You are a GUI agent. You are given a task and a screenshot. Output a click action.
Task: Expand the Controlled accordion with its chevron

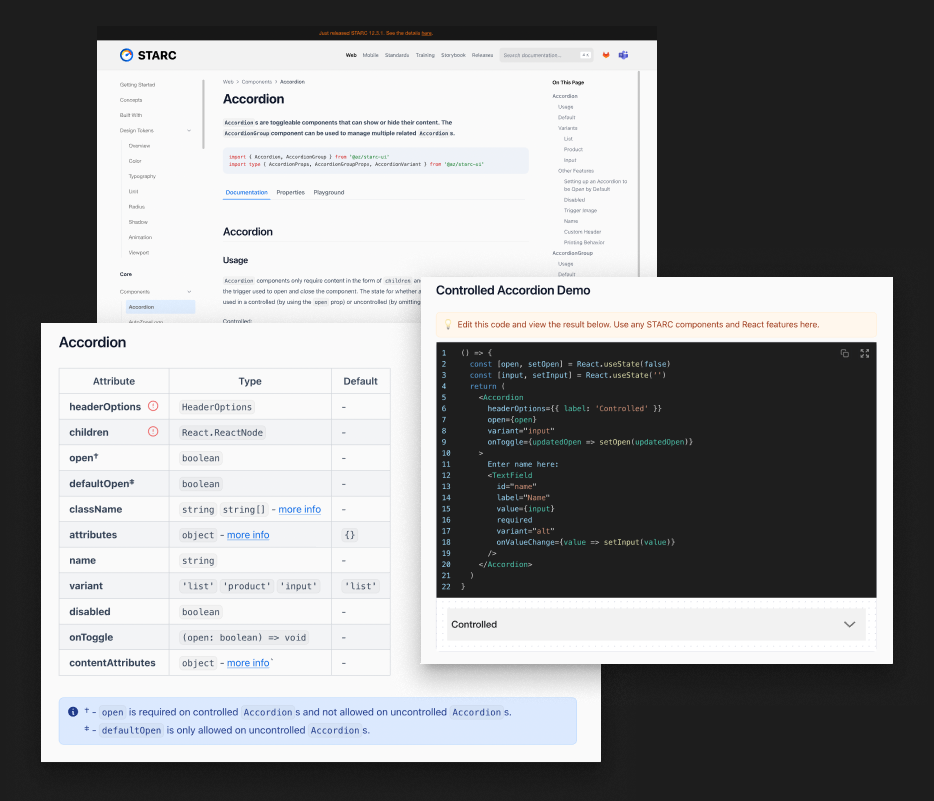[849, 624]
